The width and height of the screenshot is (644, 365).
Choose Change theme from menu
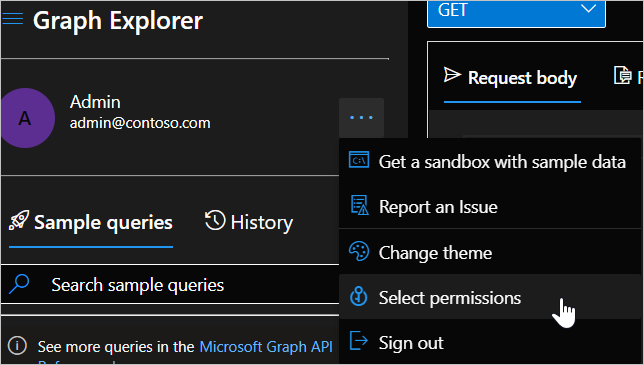490,252
